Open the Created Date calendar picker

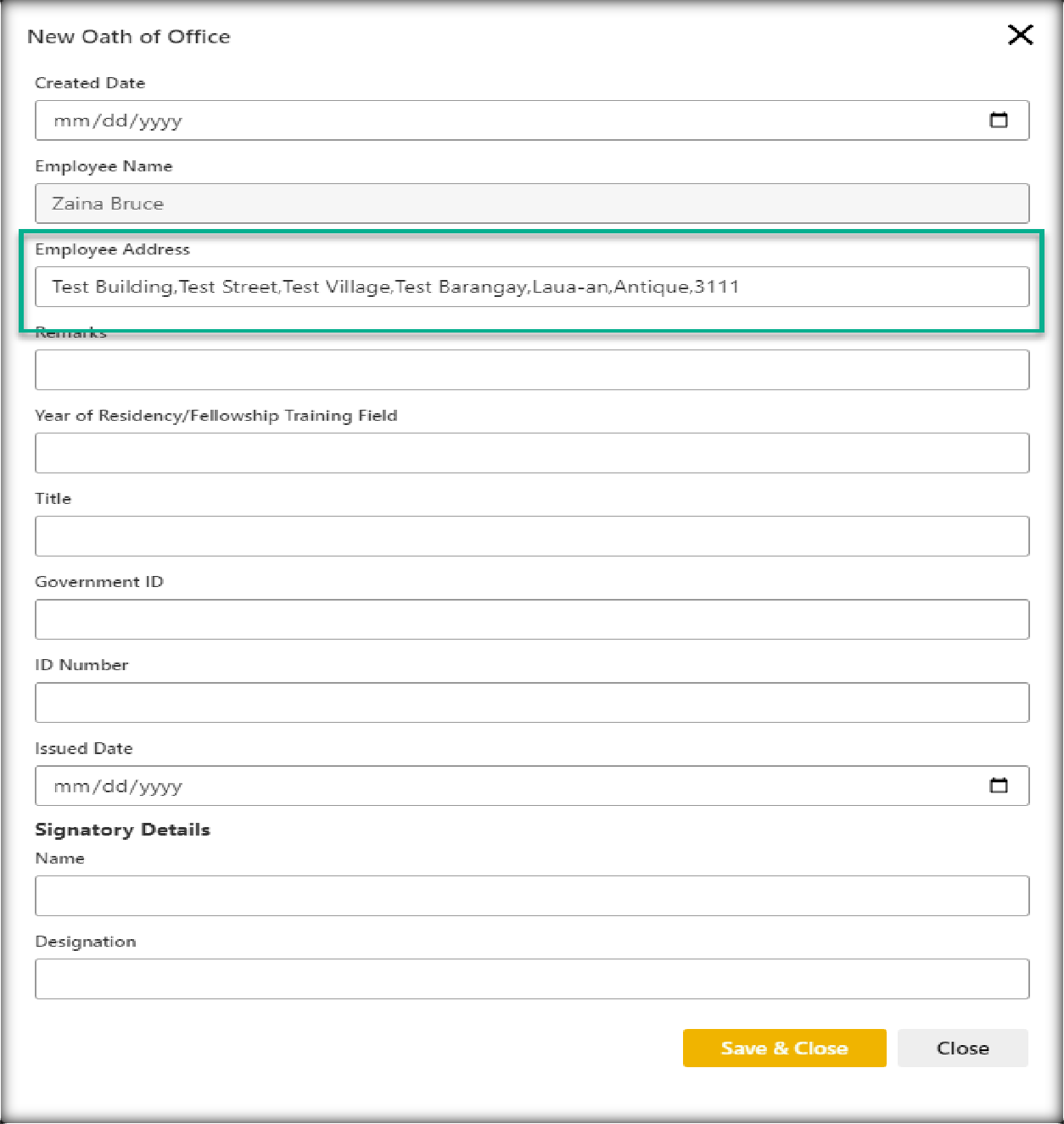pos(999,120)
